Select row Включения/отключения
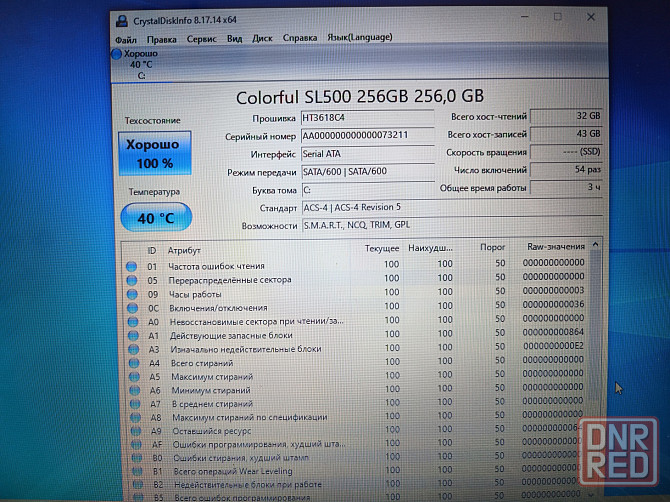Screen dimensions: 670x502 [356, 306]
